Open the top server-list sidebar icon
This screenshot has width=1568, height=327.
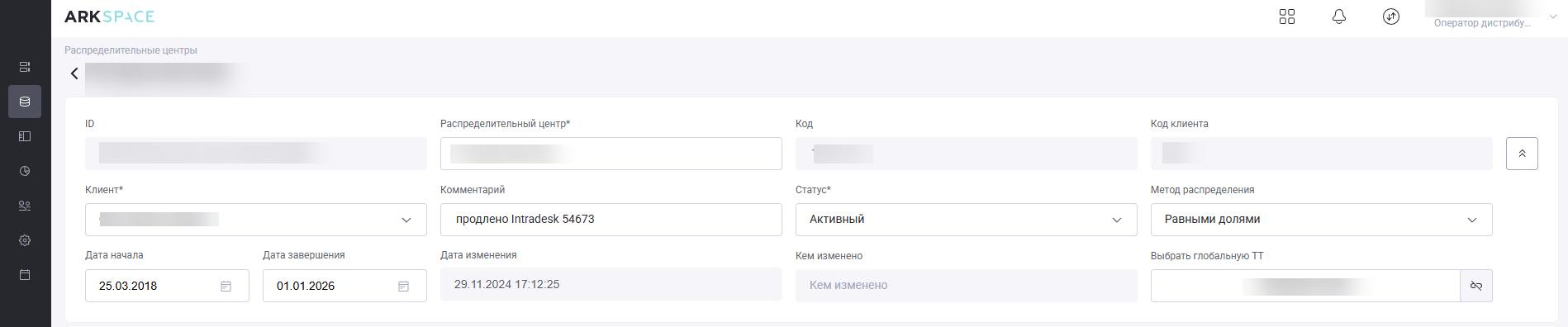[25, 67]
